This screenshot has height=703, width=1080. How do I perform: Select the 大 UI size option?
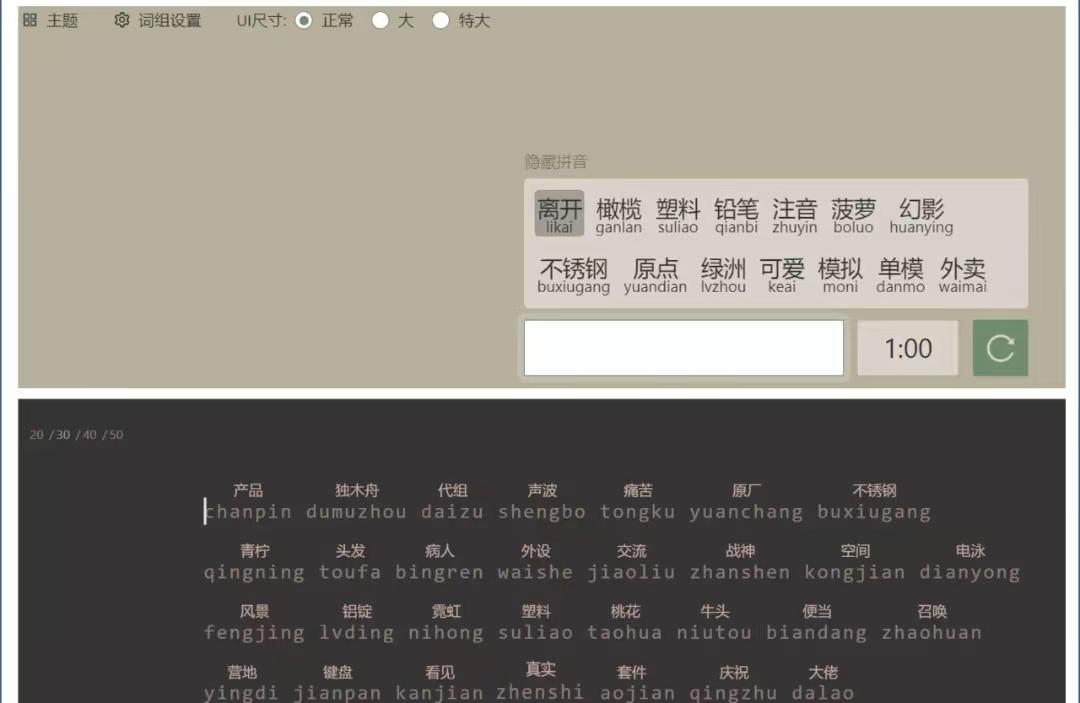click(x=380, y=20)
